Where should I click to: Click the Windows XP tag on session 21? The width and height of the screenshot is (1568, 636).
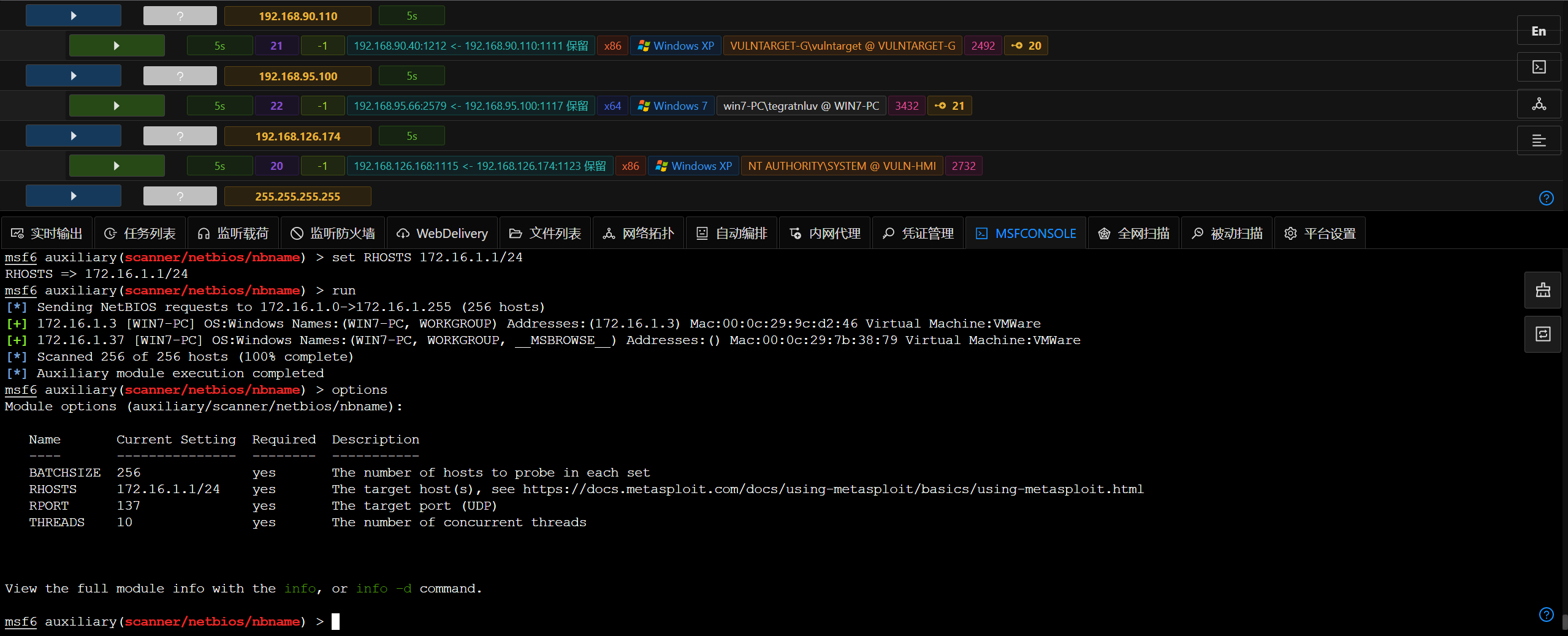pyautogui.click(x=676, y=46)
